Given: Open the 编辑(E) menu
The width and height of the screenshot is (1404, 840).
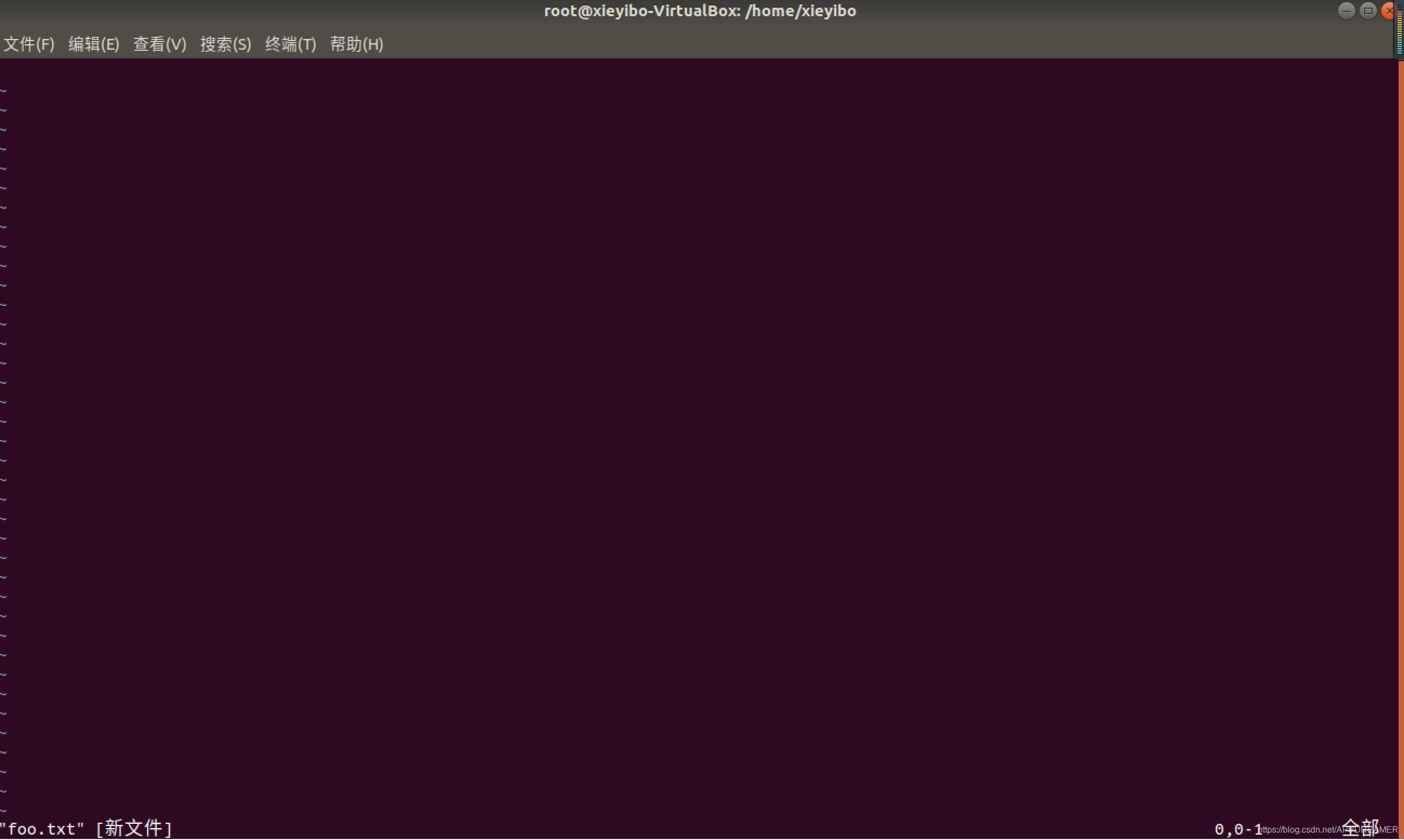Looking at the screenshot, I should [x=94, y=44].
